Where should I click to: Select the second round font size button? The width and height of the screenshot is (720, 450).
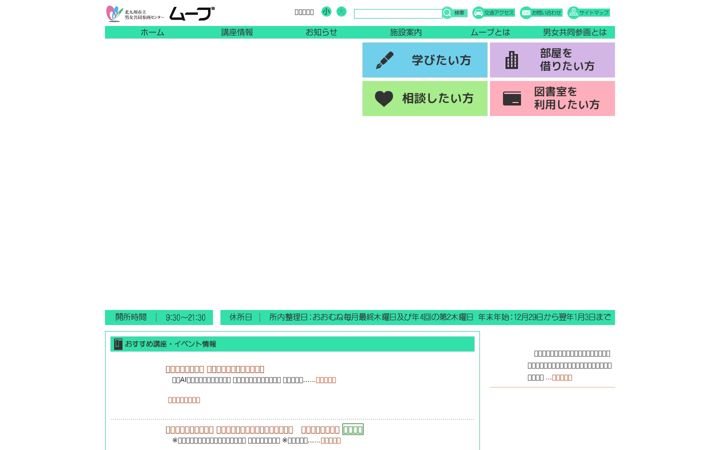[x=341, y=11]
